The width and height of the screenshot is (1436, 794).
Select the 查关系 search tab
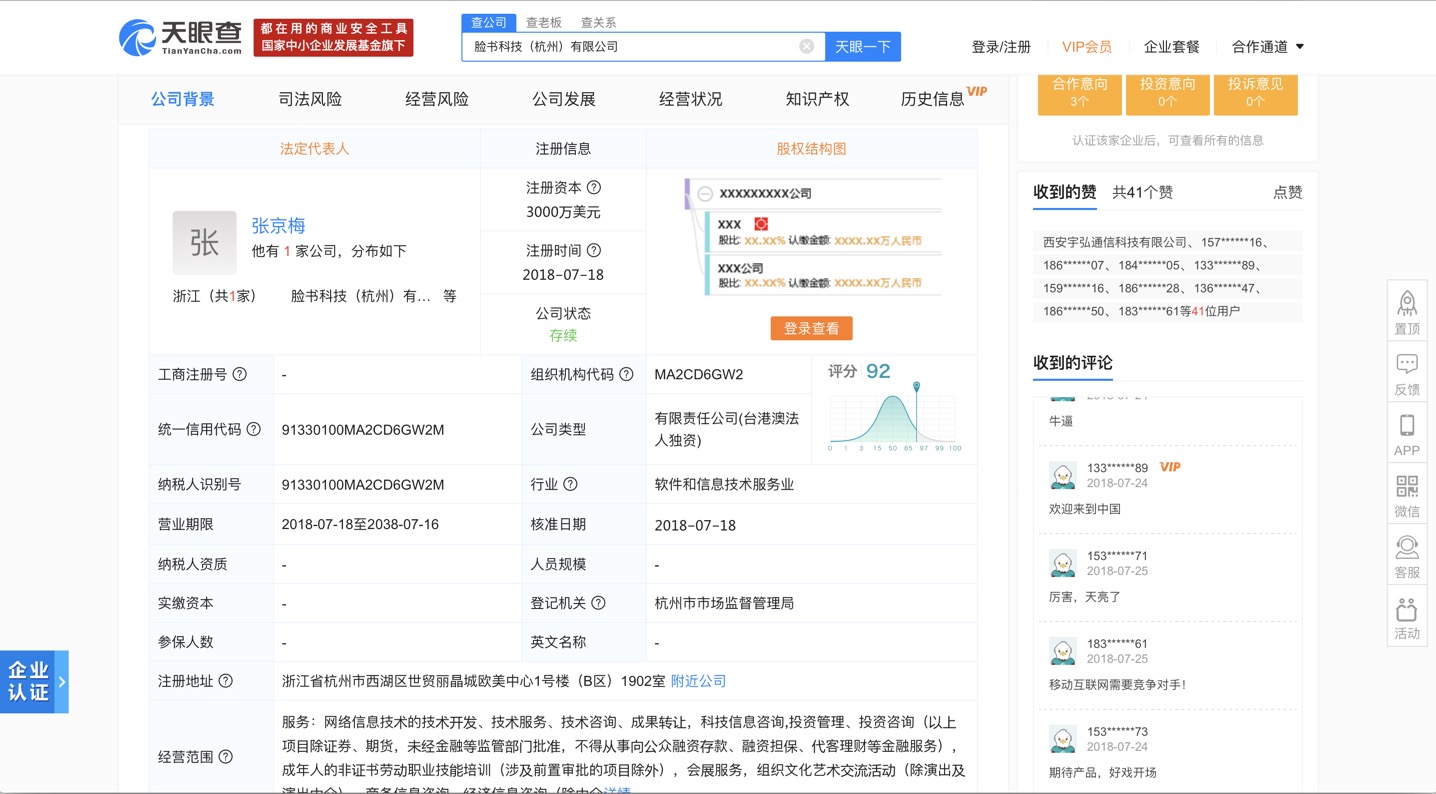tap(598, 22)
